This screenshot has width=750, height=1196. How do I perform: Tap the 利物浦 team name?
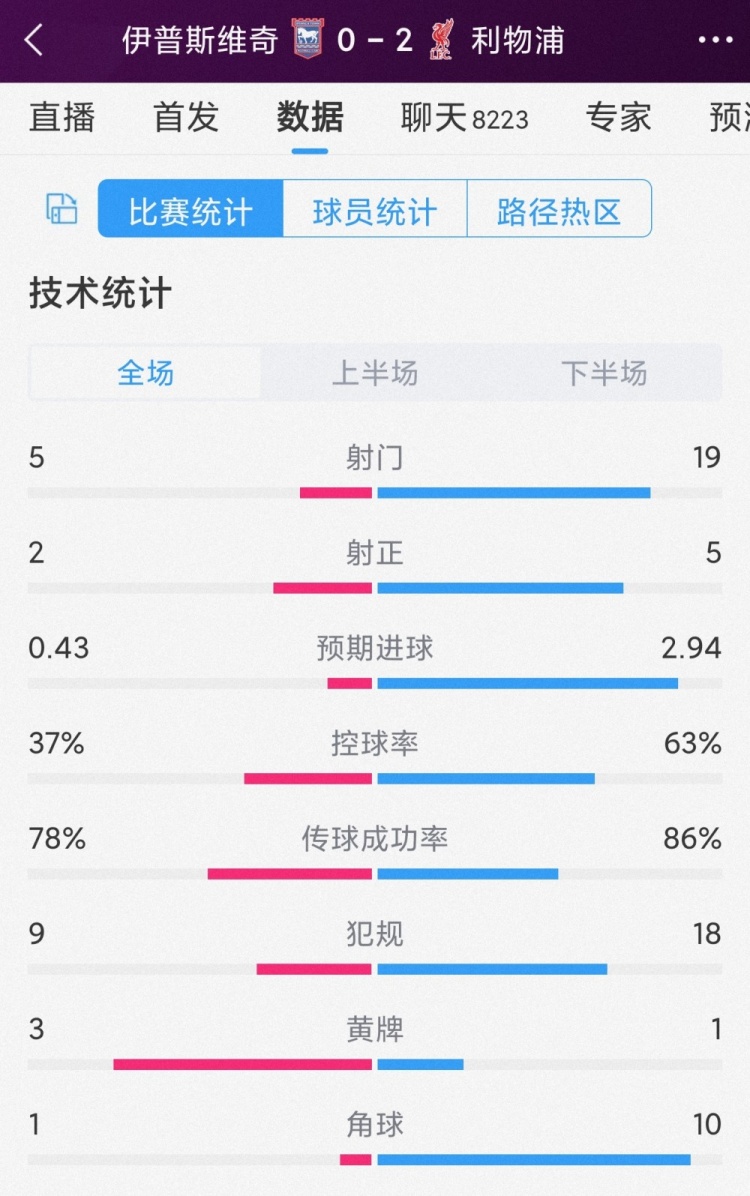coord(518,40)
